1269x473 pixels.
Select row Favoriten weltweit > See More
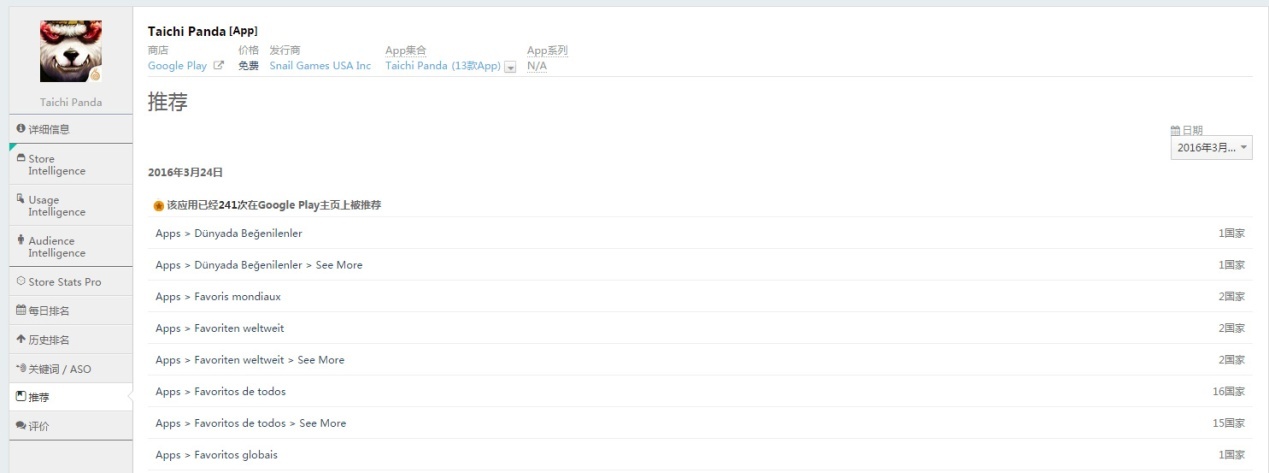(700, 360)
